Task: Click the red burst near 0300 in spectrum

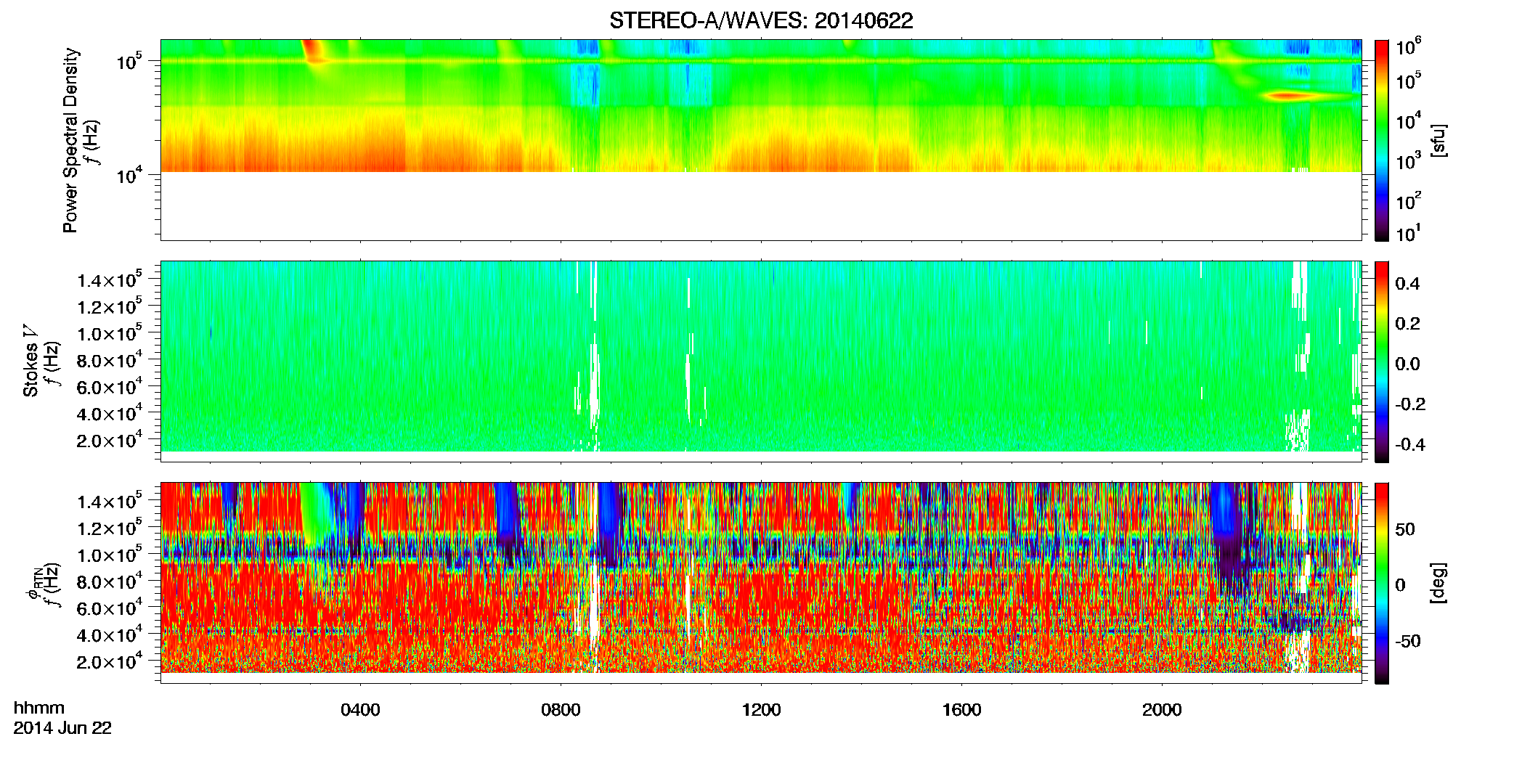Action: click(x=314, y=52)
